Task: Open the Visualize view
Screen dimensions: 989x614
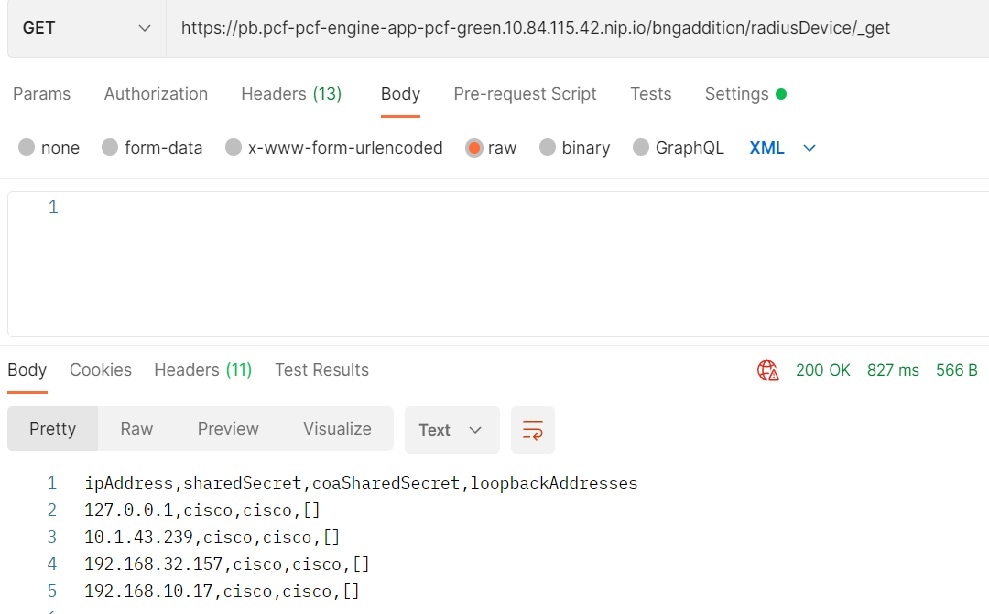Action: click(x=337, y=429)
